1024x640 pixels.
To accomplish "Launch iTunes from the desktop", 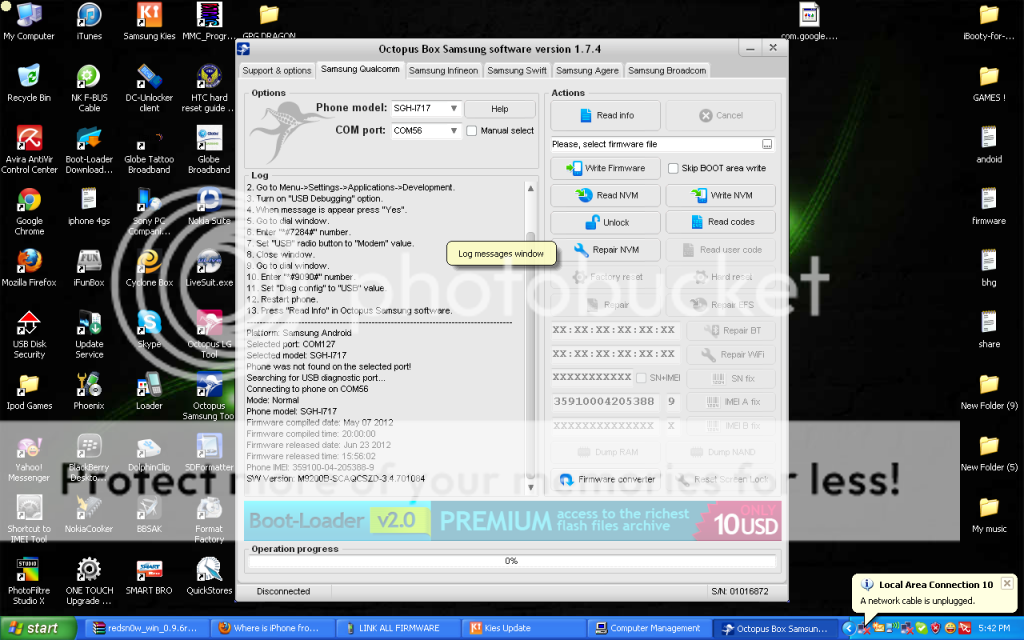I will click(89, 22).
